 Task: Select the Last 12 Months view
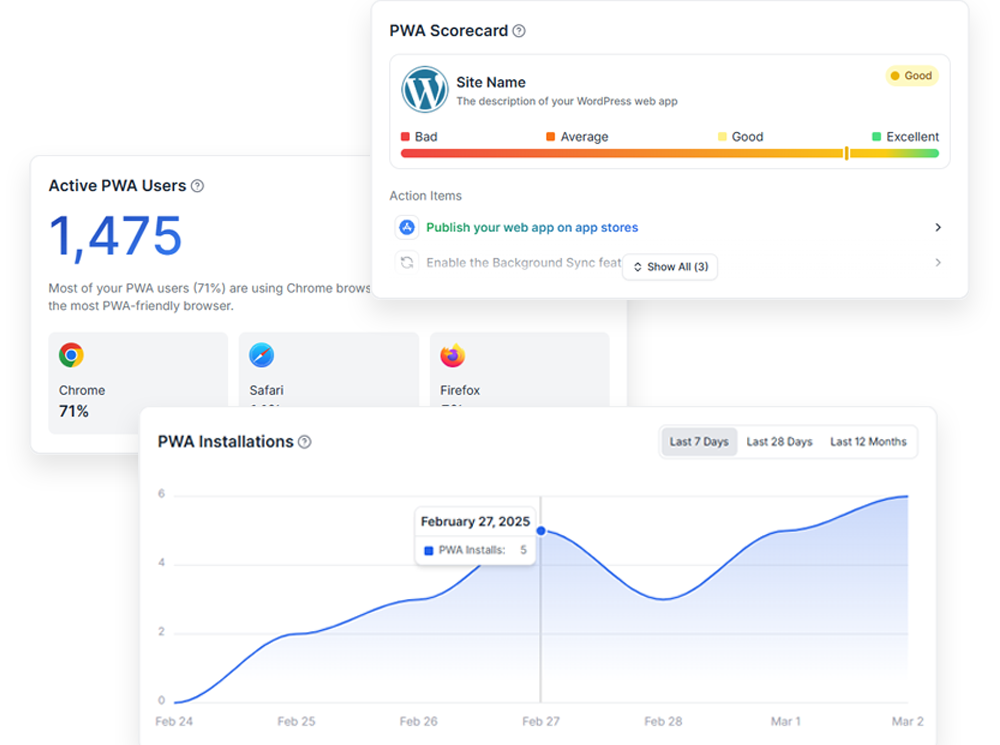coord(868,441)
